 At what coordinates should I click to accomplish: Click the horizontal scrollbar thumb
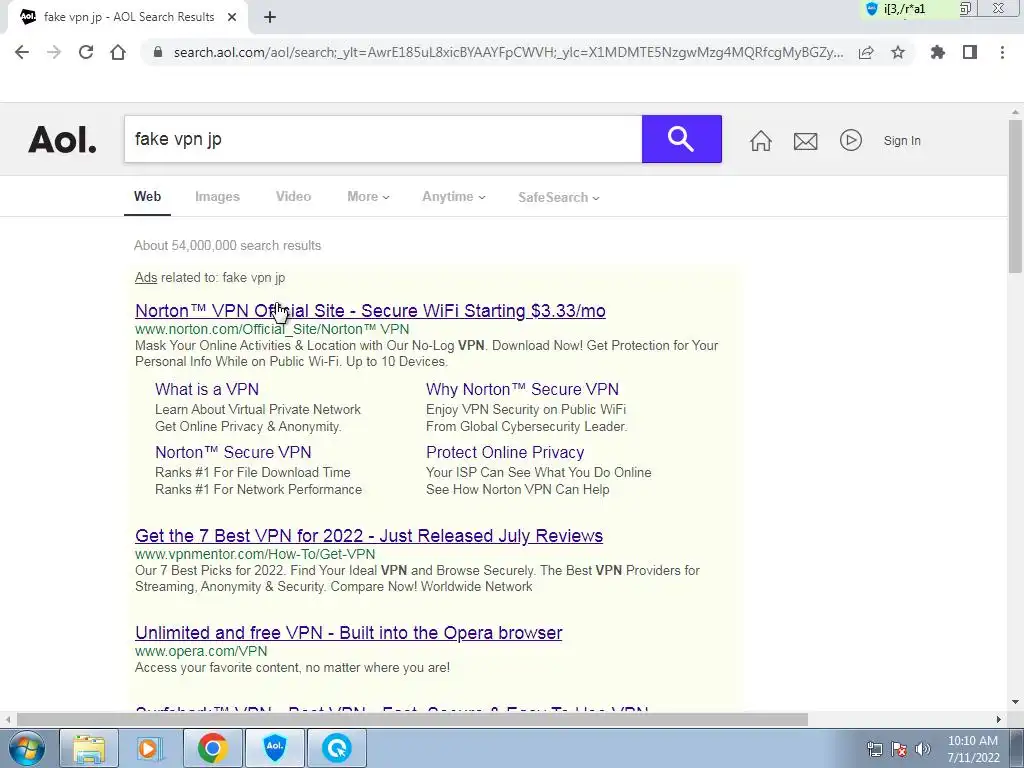(412, 719)
